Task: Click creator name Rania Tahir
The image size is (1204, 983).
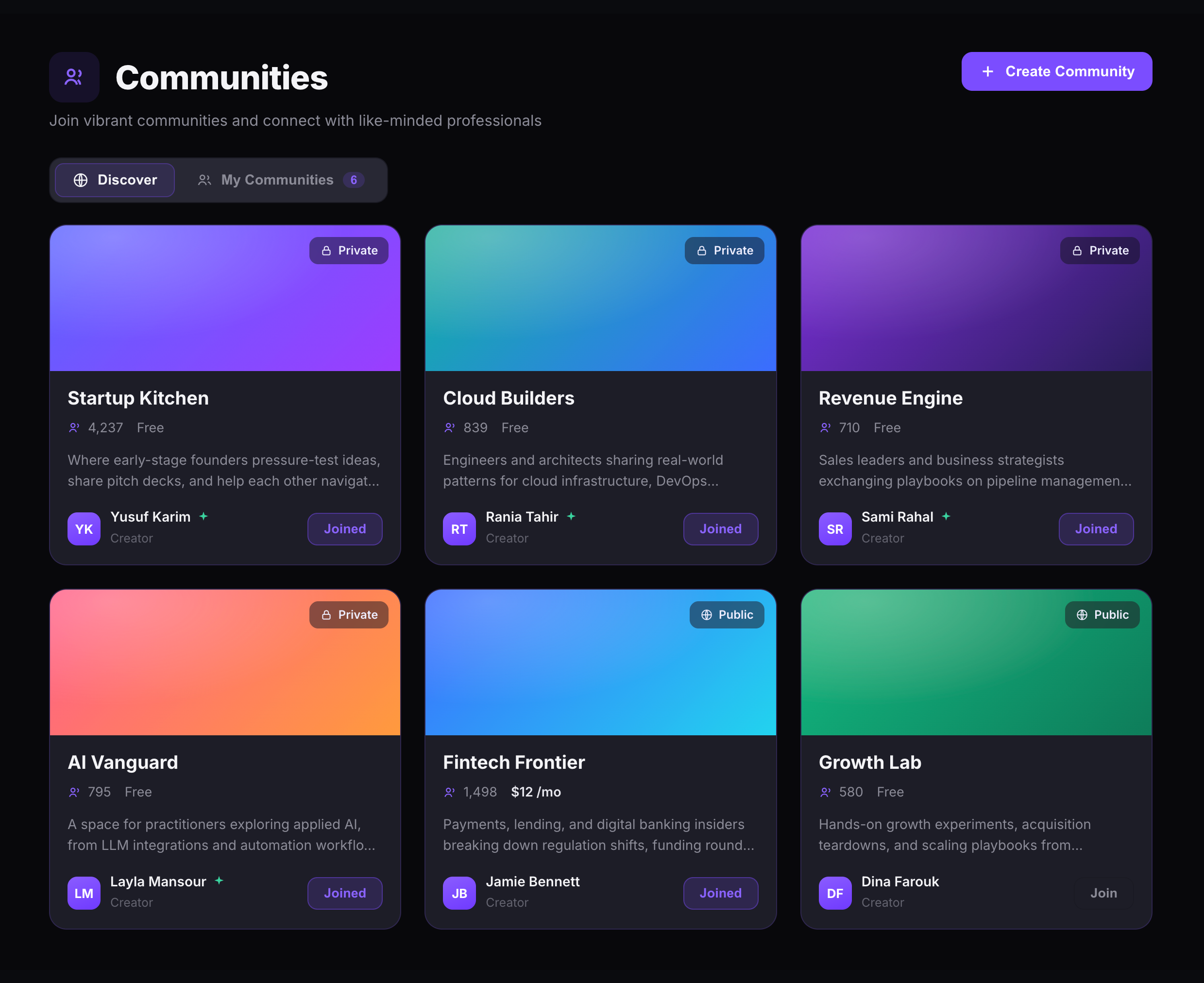Action: pyautogui.click(x=522, y=517)
